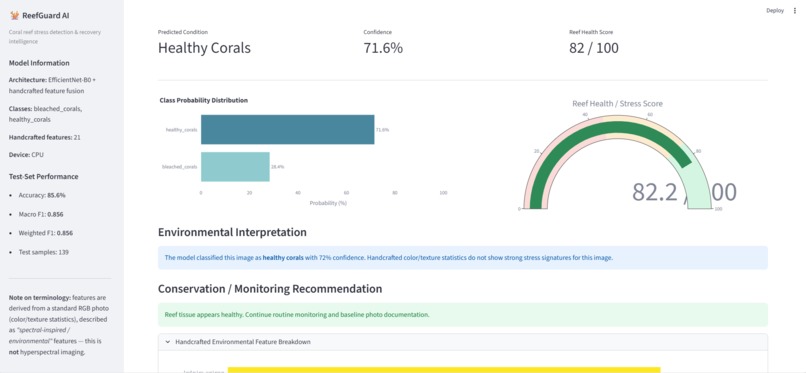Click the ReefGuard AI coral logo icon

tap(14, 15)
